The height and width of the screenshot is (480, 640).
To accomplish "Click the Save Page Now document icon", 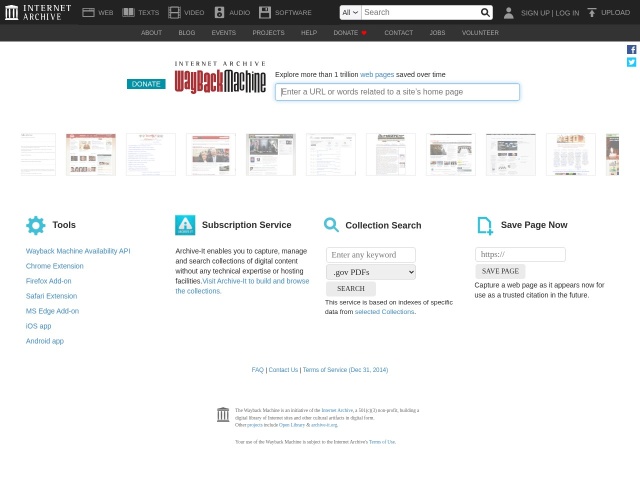I will point(485,226).
